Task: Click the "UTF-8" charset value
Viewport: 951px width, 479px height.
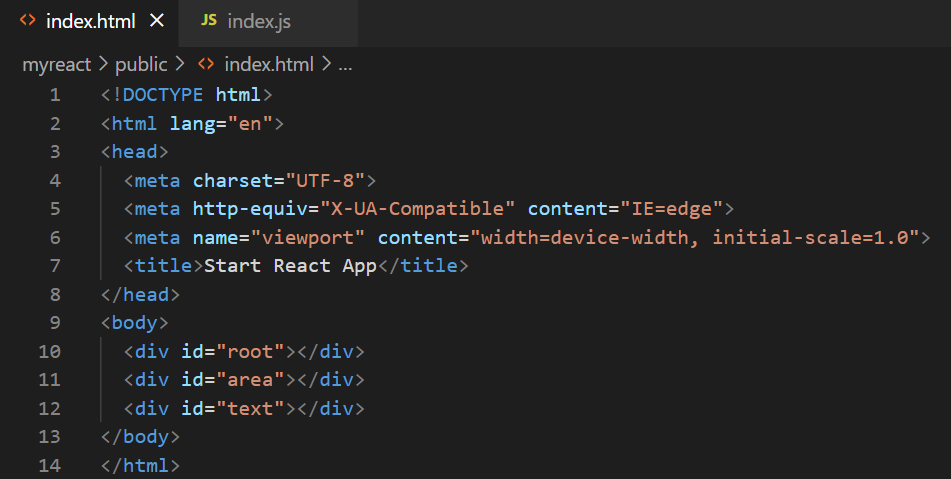Action: (x=325, y=180)
